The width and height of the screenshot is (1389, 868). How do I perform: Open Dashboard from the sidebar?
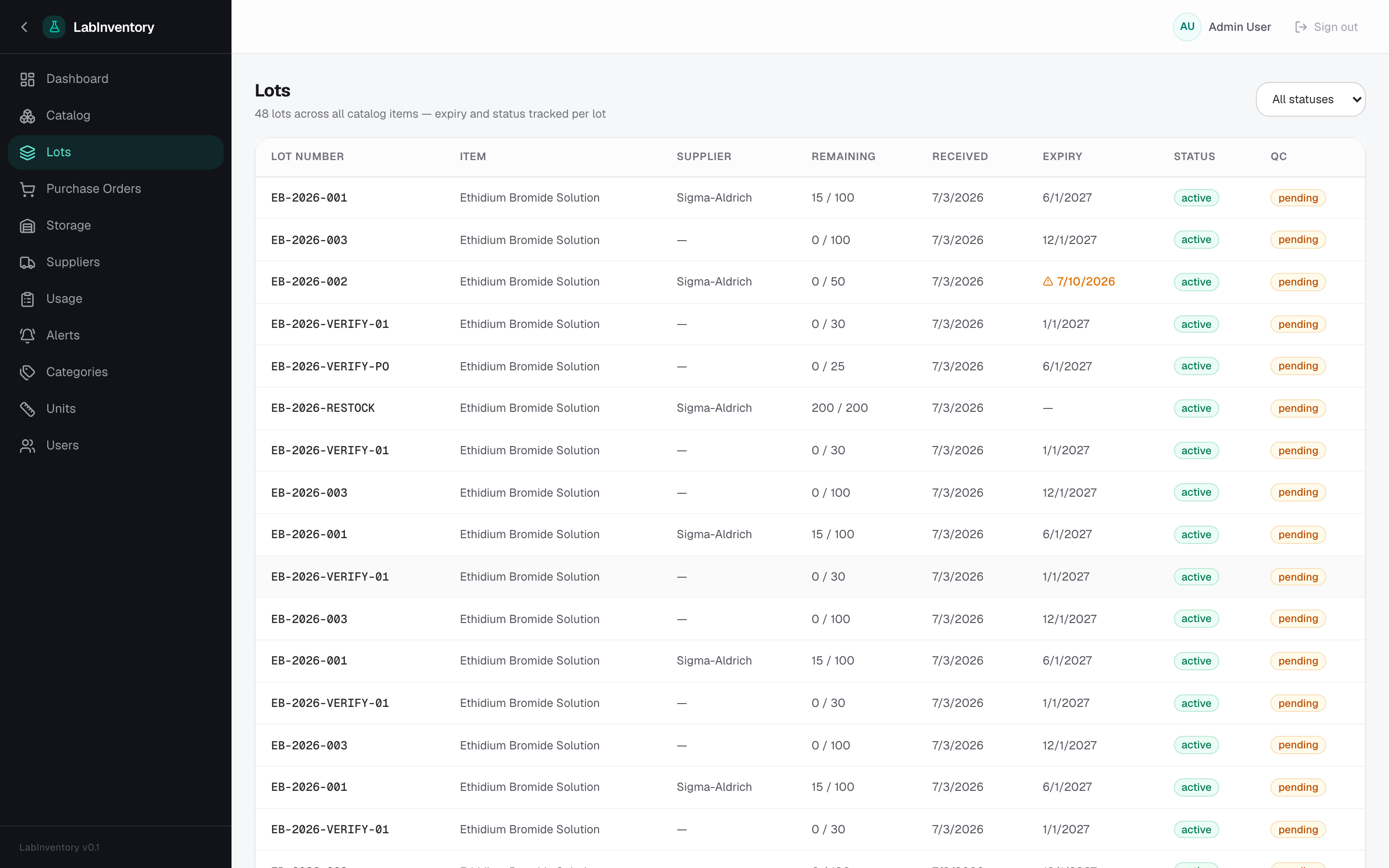pos(115,79)
